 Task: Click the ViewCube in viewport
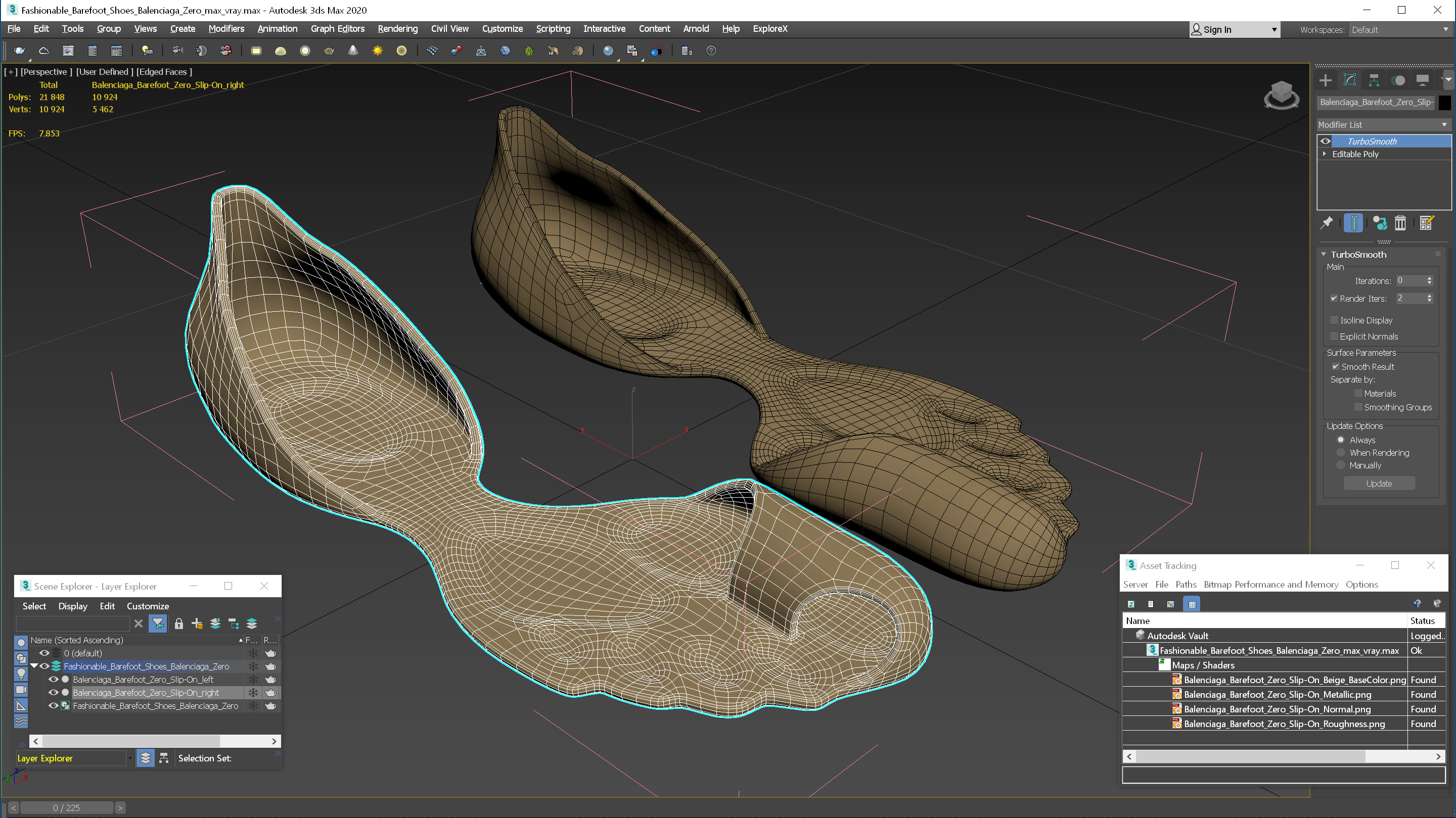(1282, 94)
